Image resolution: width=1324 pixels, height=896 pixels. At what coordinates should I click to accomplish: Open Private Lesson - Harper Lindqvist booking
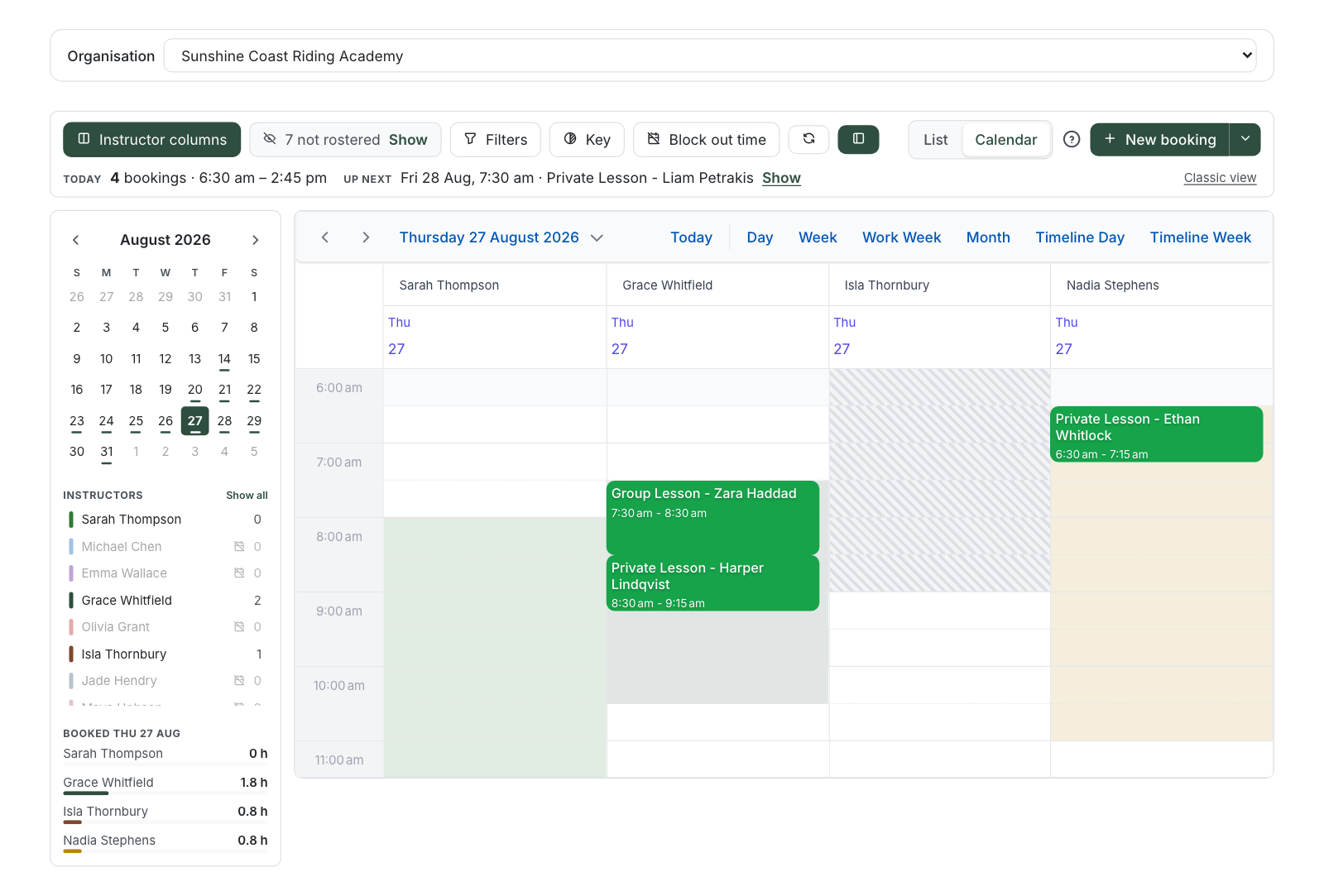point(712,583)
